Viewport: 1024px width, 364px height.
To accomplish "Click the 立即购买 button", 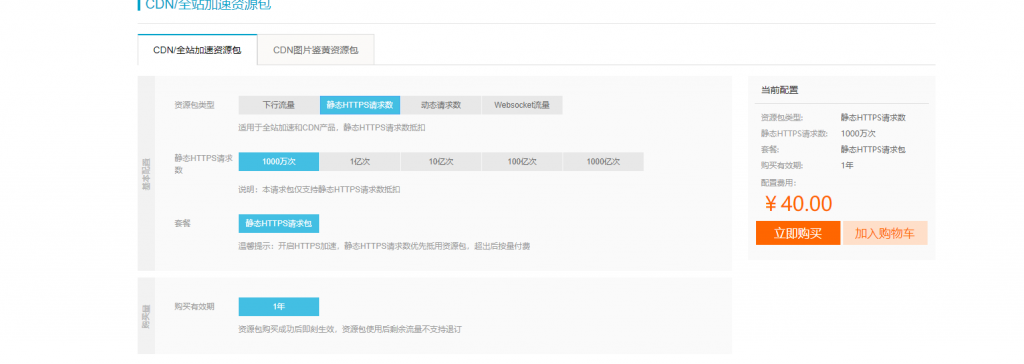I will 798,233.
